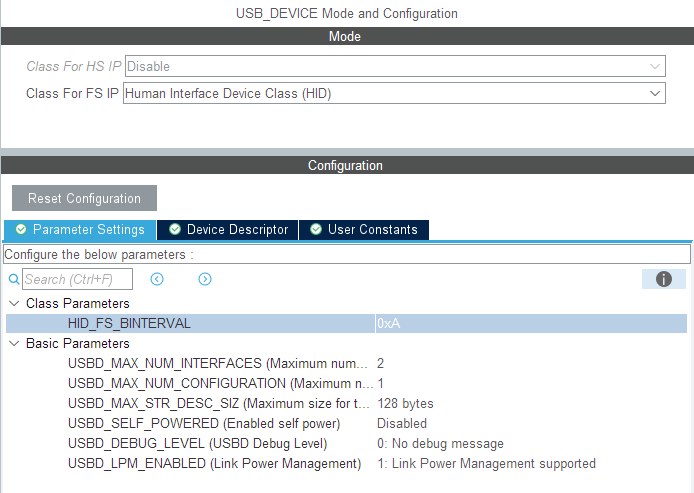The width and height of the screenshot is (694, 493).
Task: Open the info panel icon
Action: tap(663, 279)
